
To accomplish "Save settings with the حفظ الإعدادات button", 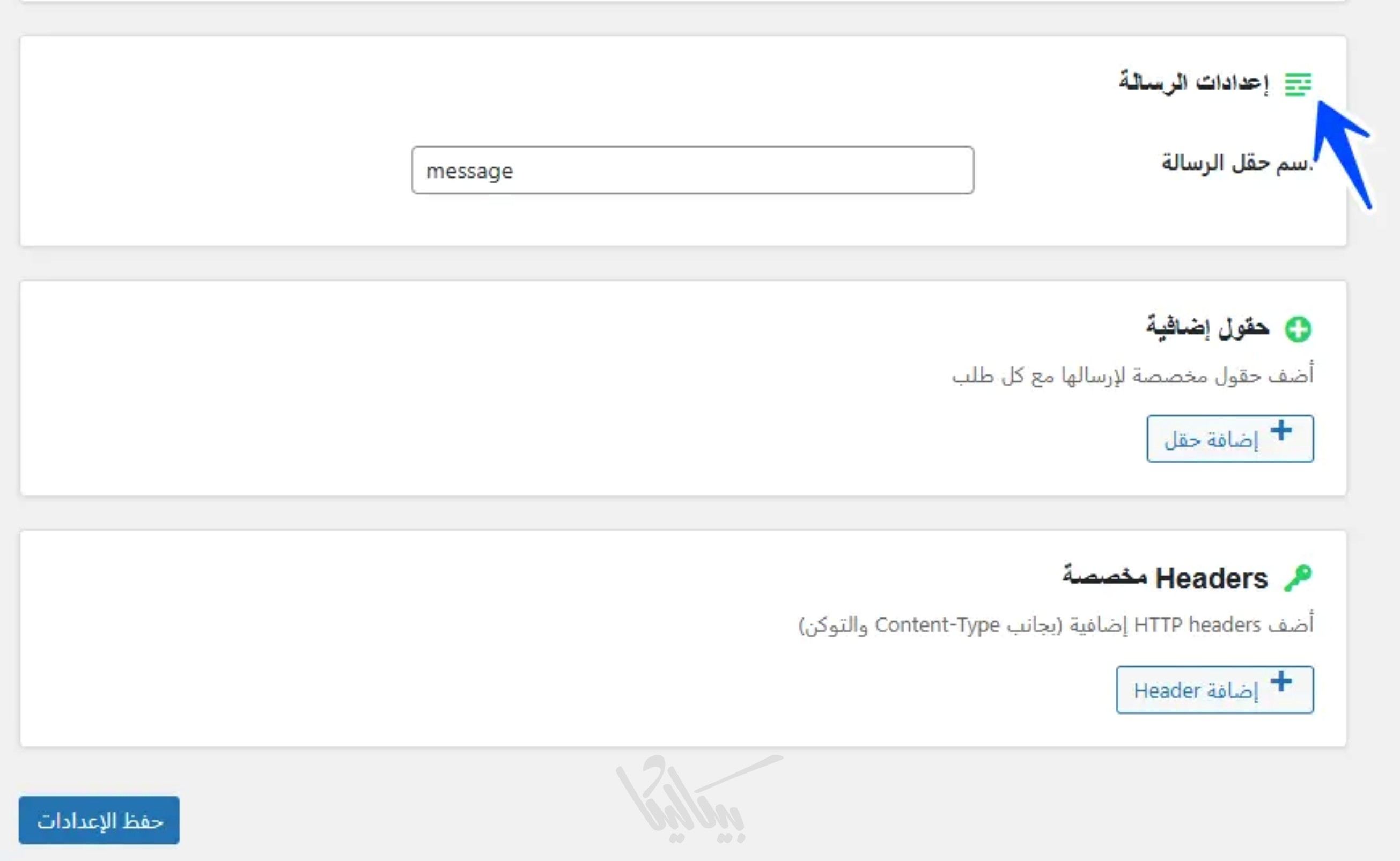I will point(99,820).
